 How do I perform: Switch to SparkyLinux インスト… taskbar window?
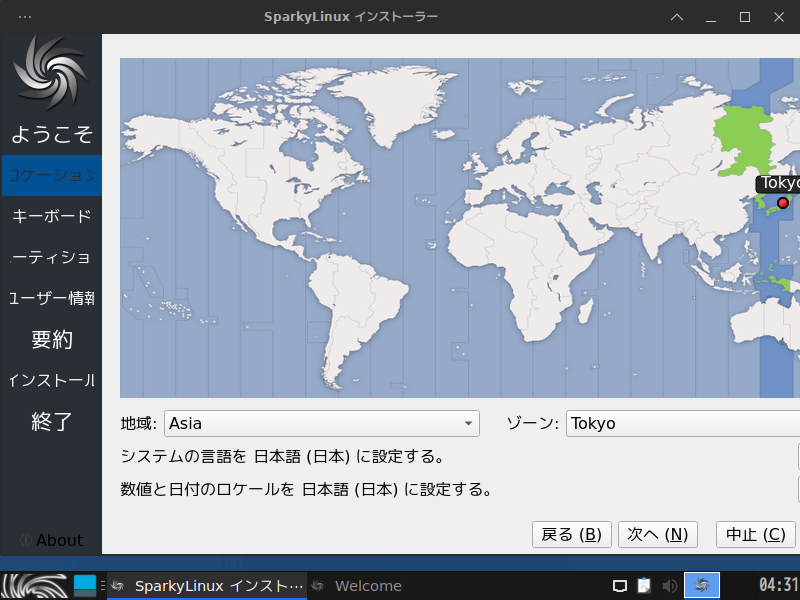click(207, 586)
